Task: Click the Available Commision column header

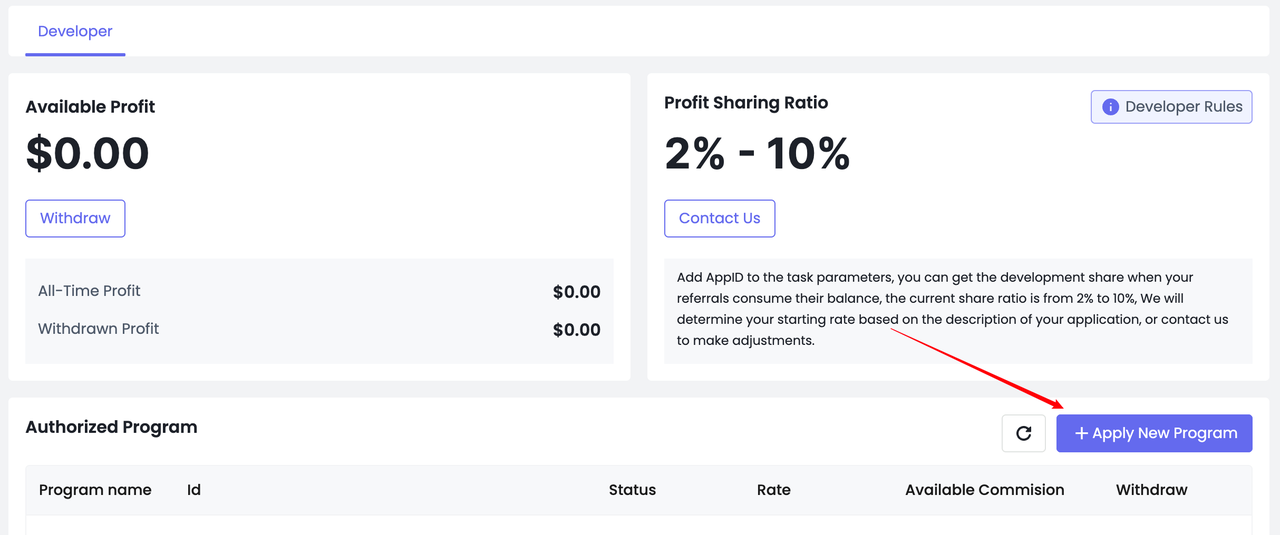Action: [x=984, y=490]
